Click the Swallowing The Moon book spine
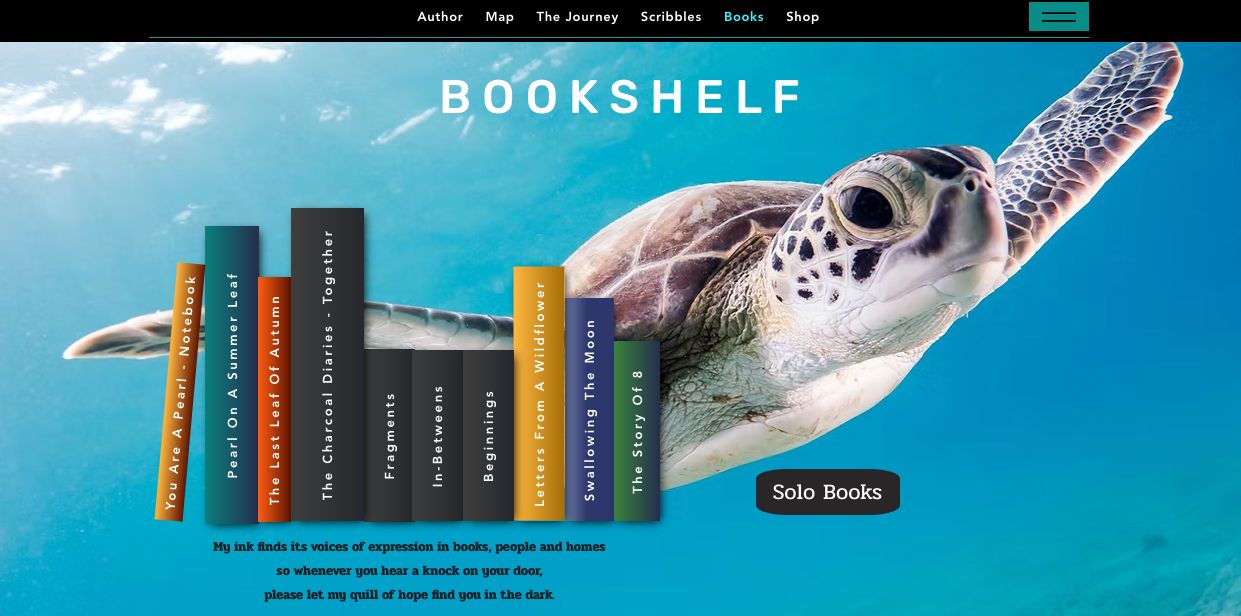 pyautogui.click(x=589, y=410)
